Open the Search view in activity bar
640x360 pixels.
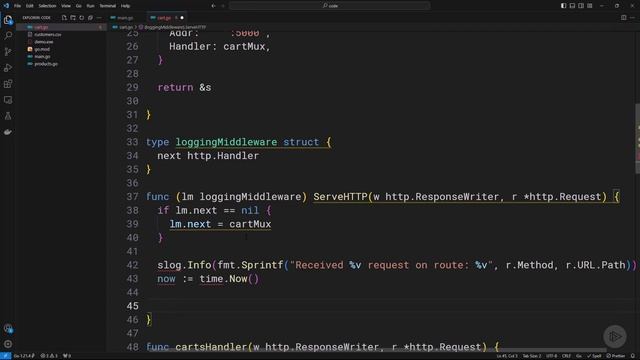pyautogui.click(x=8, y=36)
